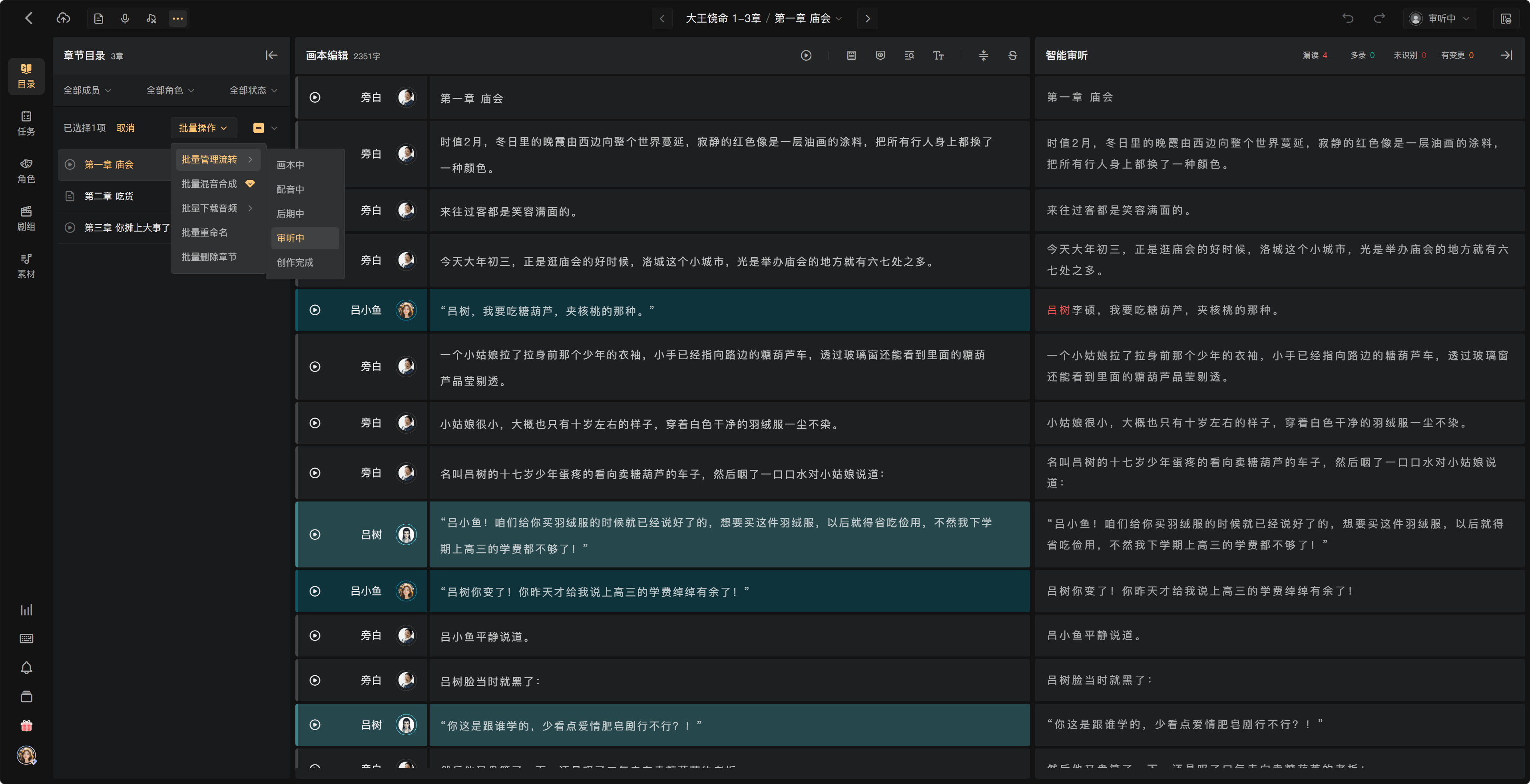Play the 吕小鱼 dialogue line about 糖葫芦
The height and width of the screenshot is (784, 1530).
315,310
